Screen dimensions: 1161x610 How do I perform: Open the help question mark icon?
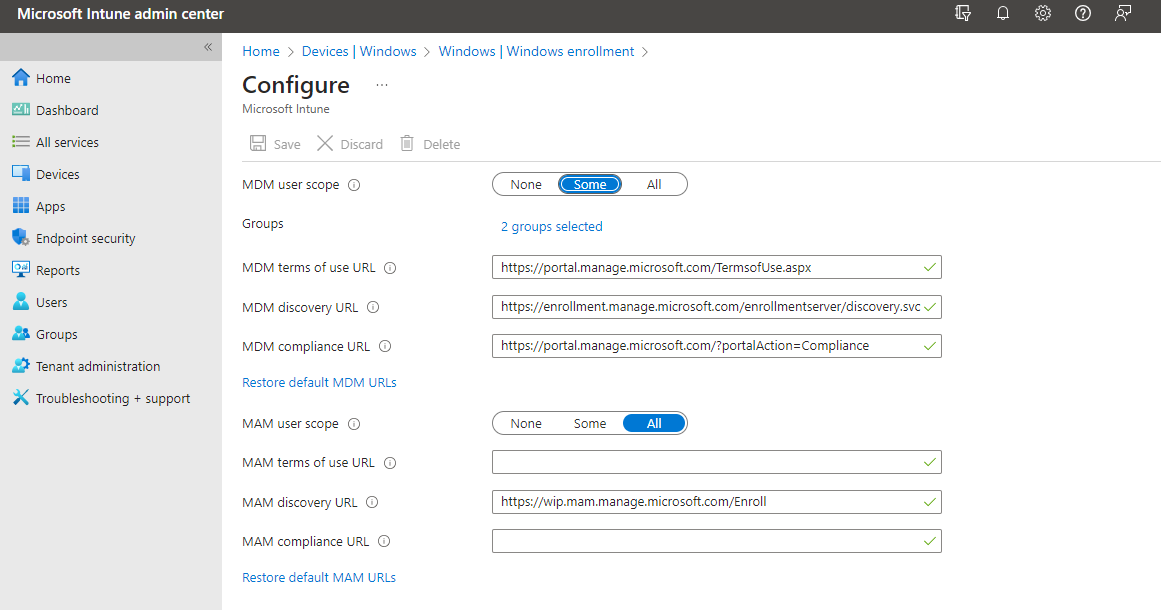coord(1083,13)
